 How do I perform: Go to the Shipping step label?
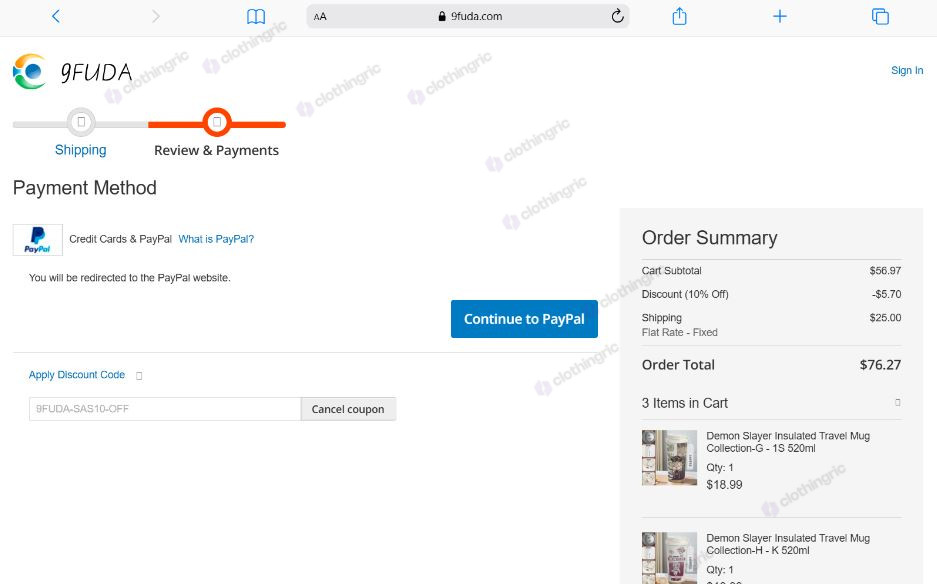tap(81, 149)
